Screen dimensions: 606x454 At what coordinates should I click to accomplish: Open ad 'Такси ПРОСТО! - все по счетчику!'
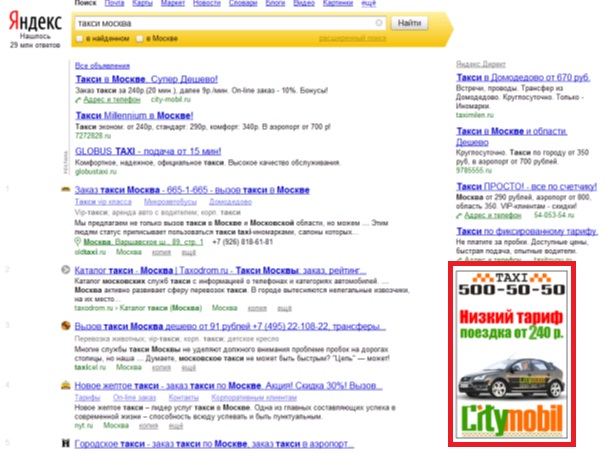point(527,187)
